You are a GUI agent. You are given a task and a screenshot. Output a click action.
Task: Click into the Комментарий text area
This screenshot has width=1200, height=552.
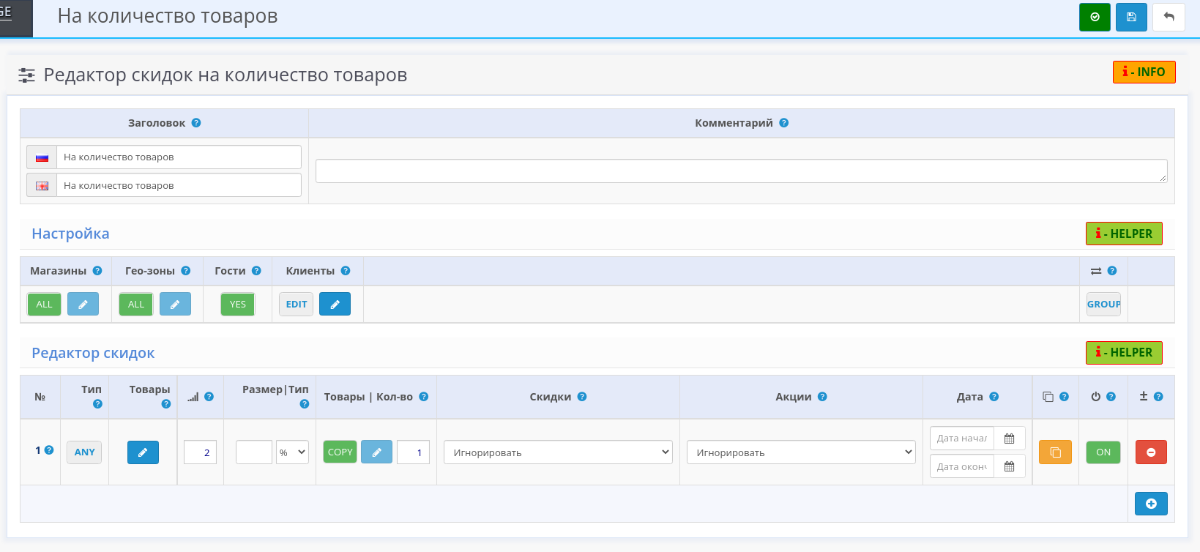coord(741,171)
